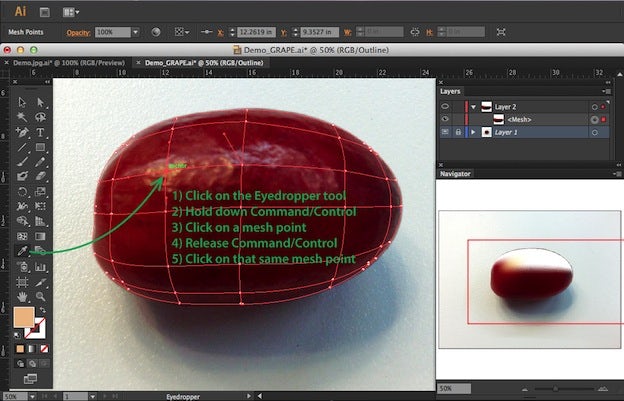Open the Layers panel tab

click(x=451, y=91)
